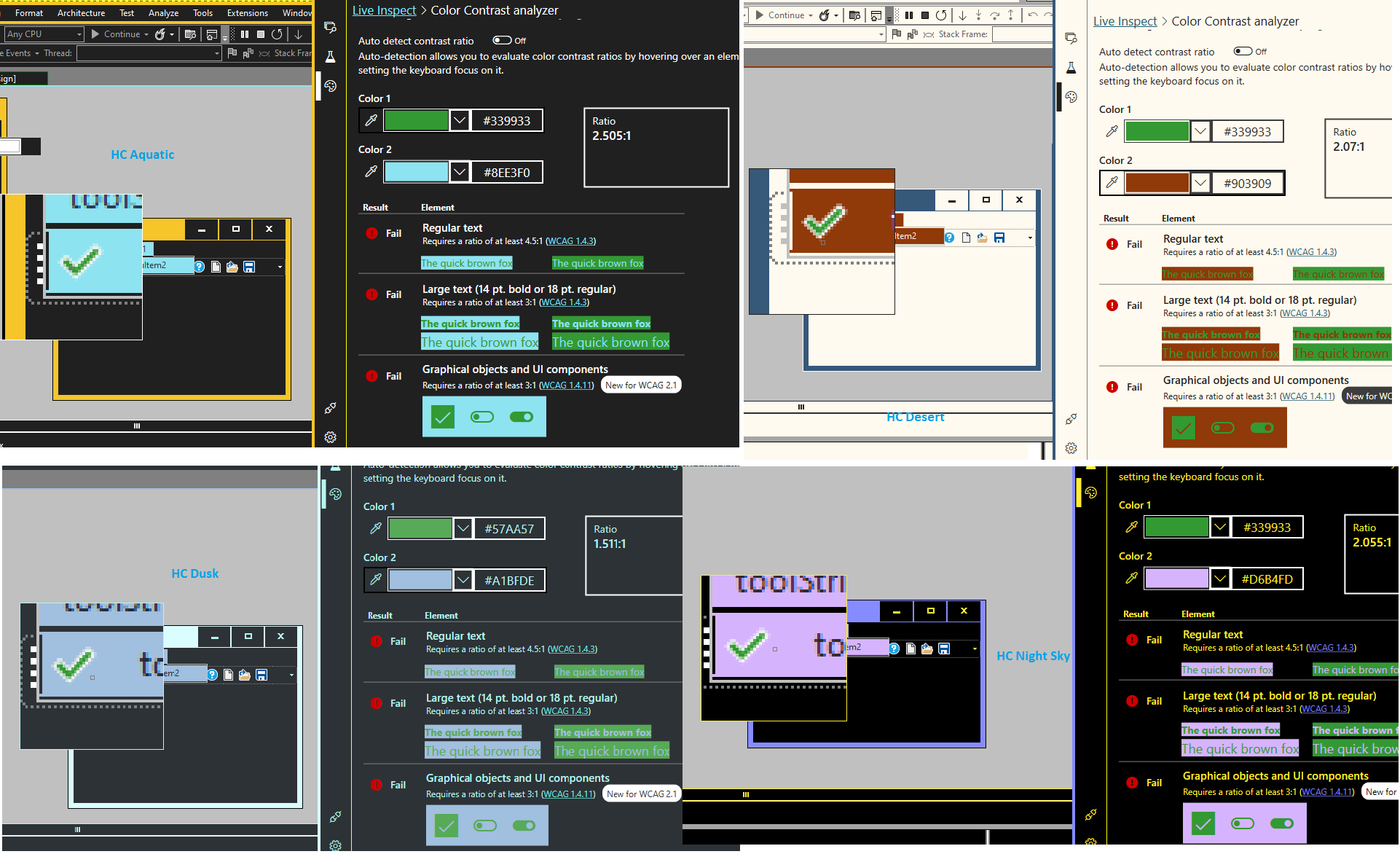Click the yellow eyedropper beside #D6B4FD
This screenshot has width=1400, height=854.
click(1131, 579)
